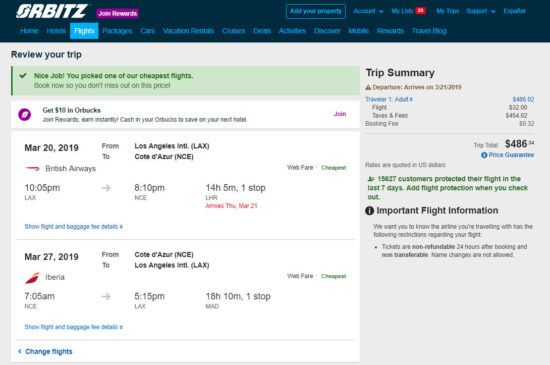The height and width of the screenshot is (365, 550).
Task: Click the departure warning triangle icon
Action: click(x=368, y=87)
